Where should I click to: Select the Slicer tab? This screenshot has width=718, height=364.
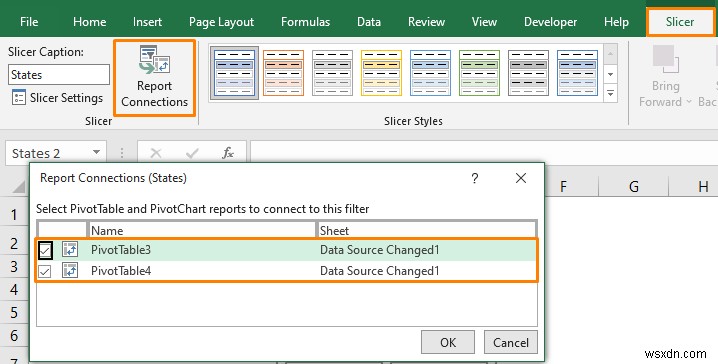point(680,22)
